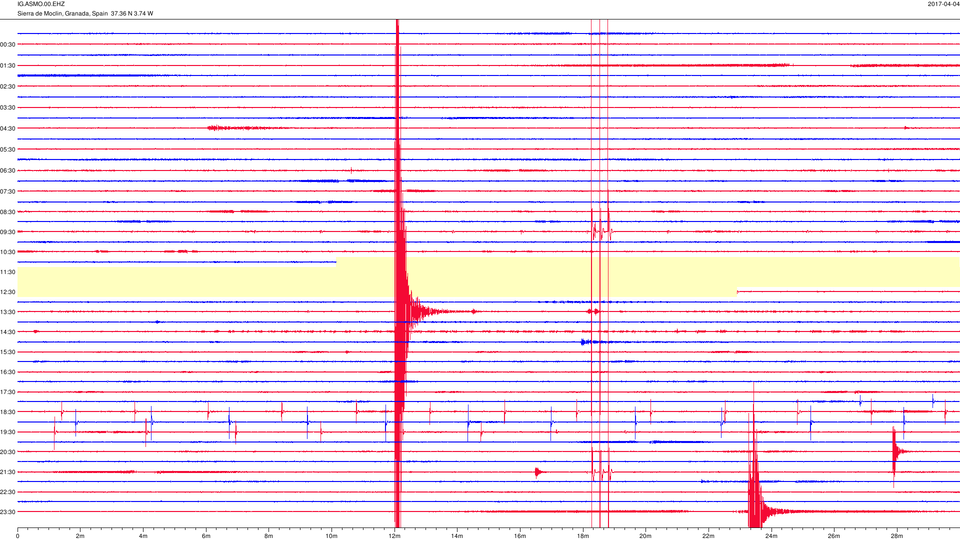Click the Sierra de Moclin location text

click(x=85, y=13)
